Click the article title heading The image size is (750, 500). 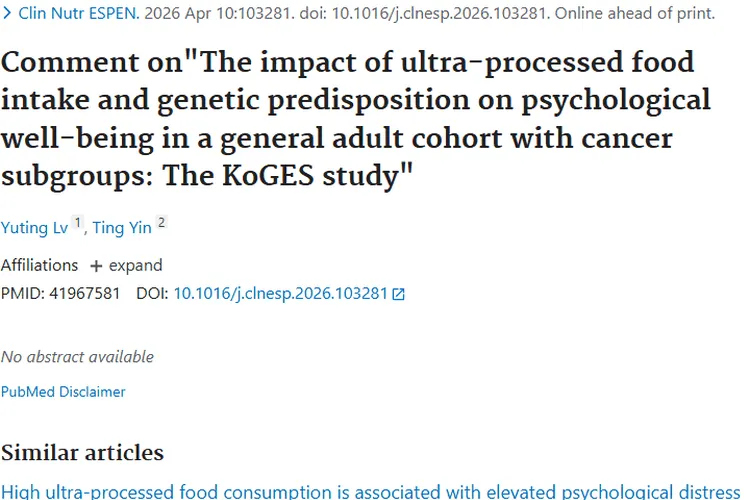(356, 118)
